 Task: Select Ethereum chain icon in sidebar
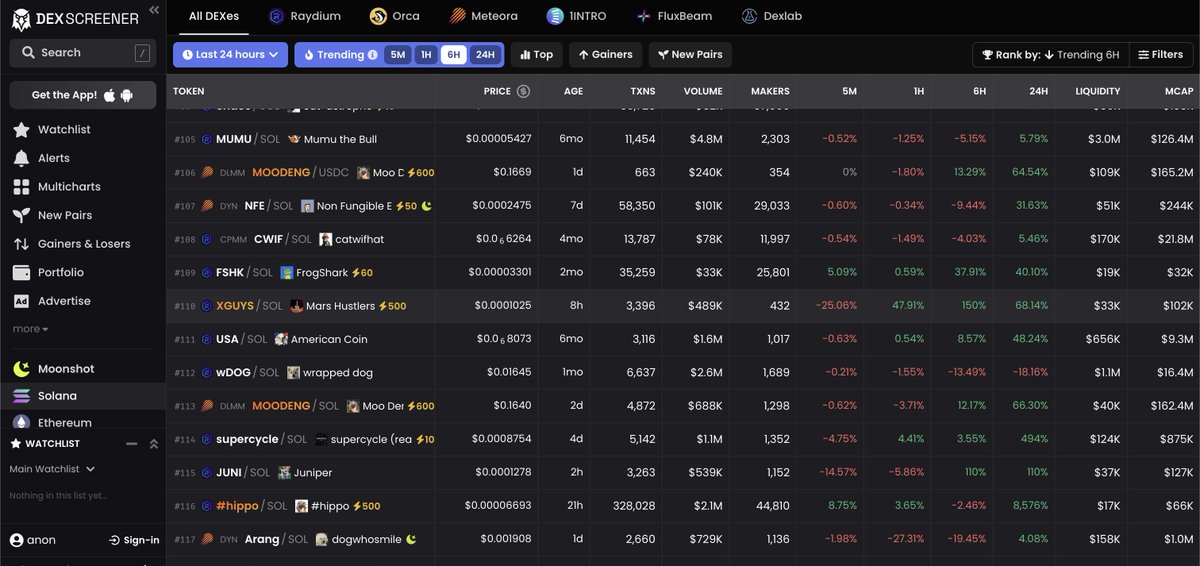pyautogui.click(x=21, y=423)
